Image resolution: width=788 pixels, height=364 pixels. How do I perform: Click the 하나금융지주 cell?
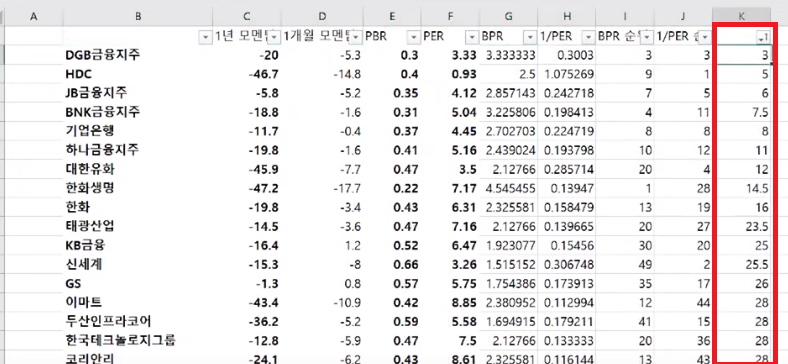pyautogui.click(x=138, y=150)
